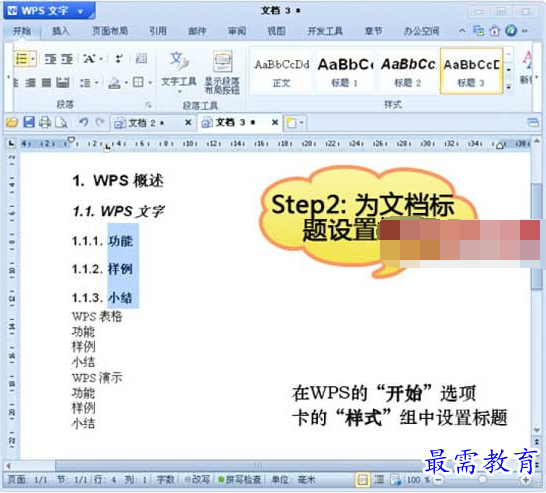Open the 视图 ribbon tab
Screen dimensions: 546x493
[x=276, y=31]
